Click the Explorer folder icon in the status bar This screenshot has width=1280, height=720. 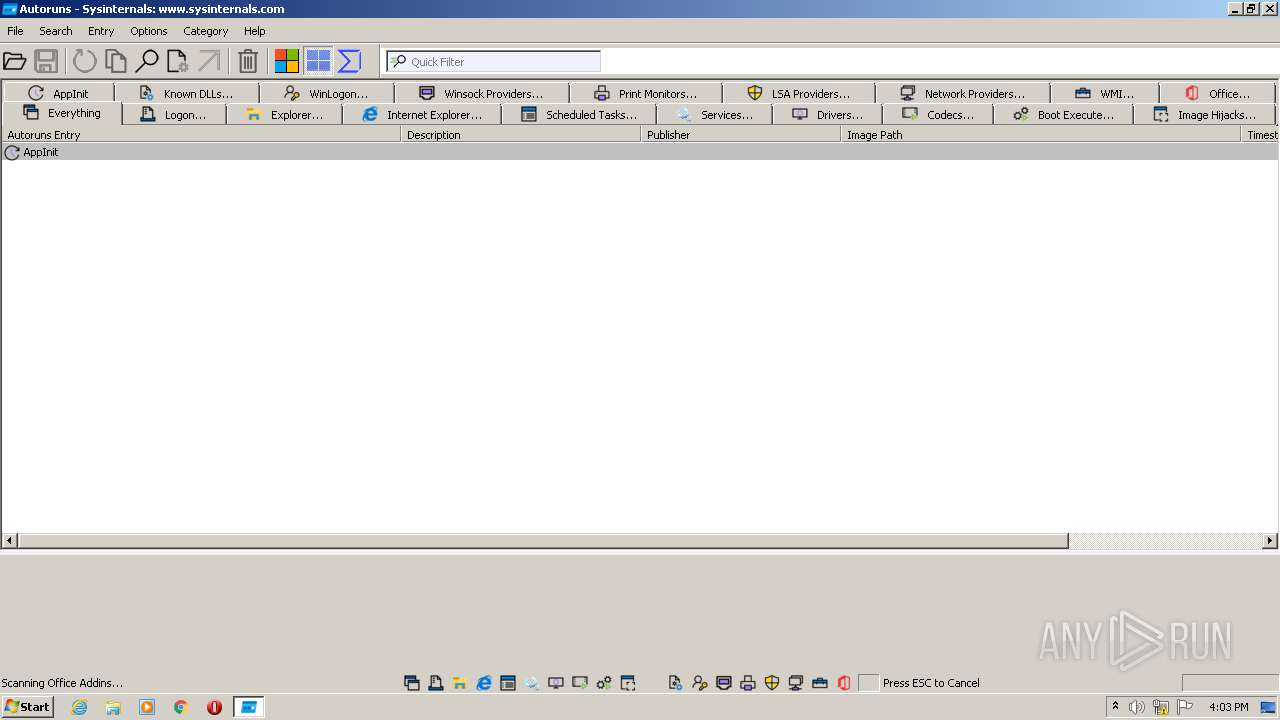460,683
